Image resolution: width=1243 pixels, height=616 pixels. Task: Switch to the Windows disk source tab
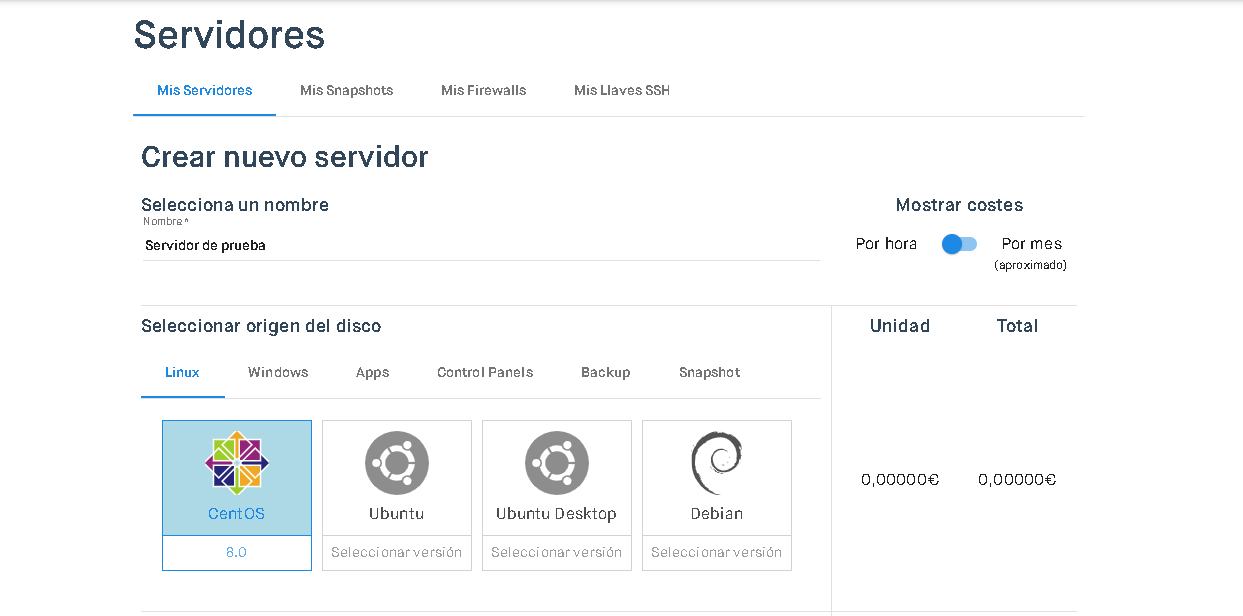click(x=278, y=372)
